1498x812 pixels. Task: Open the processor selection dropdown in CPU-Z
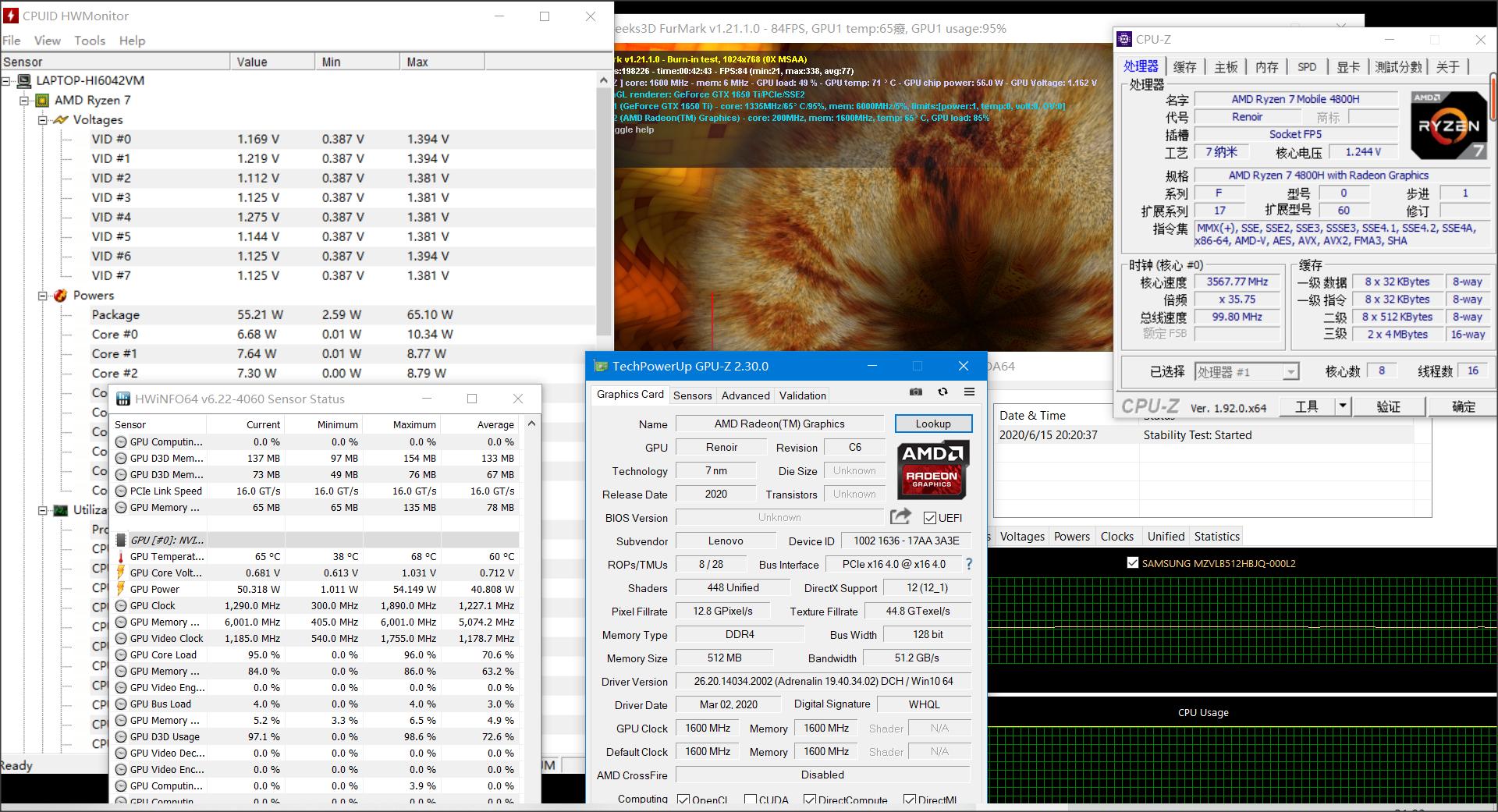[1290, 372]
